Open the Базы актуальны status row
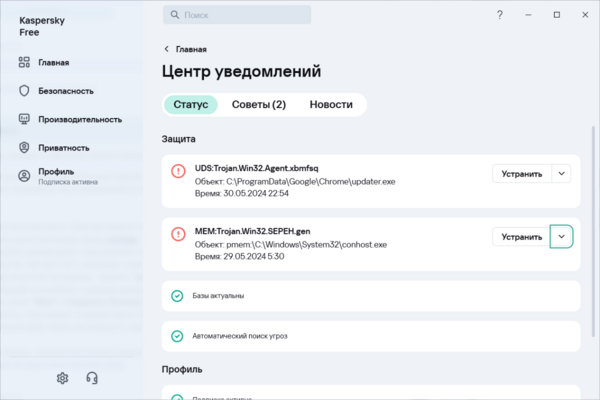The height and width of the screenshot is (400, 600). 371,296
